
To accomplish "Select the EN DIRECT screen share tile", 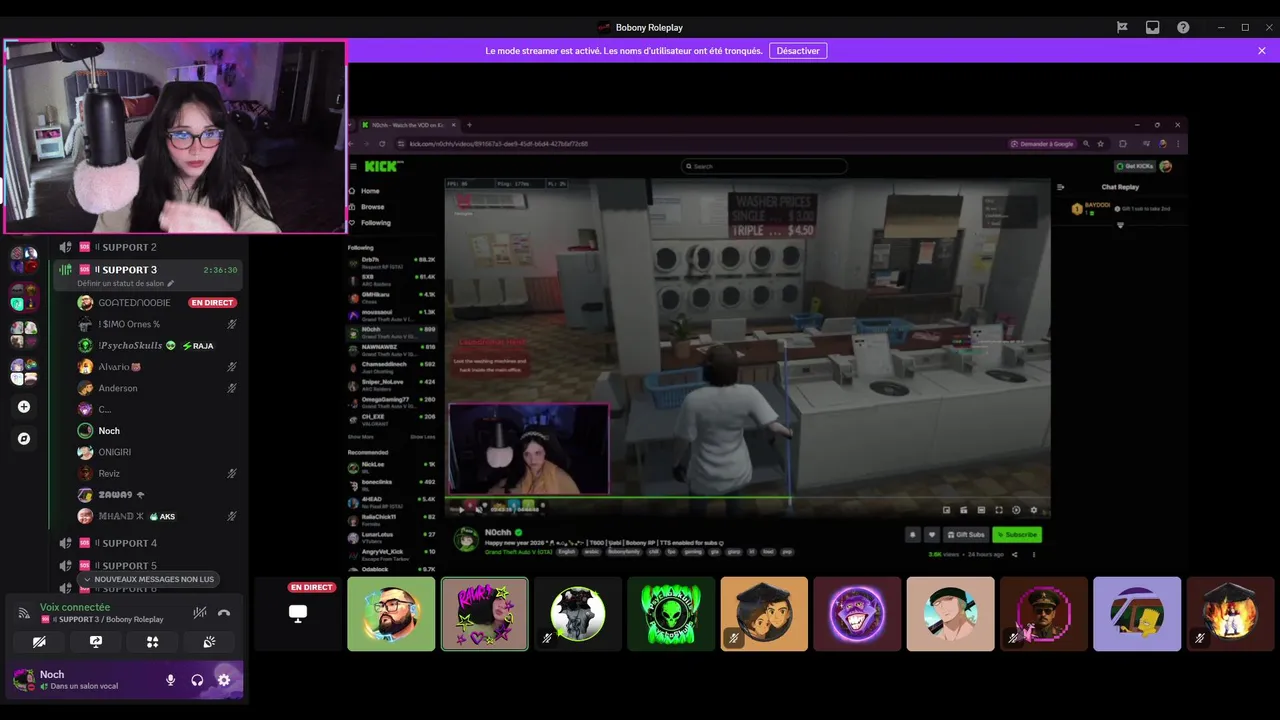I will [x=298, y=614].
